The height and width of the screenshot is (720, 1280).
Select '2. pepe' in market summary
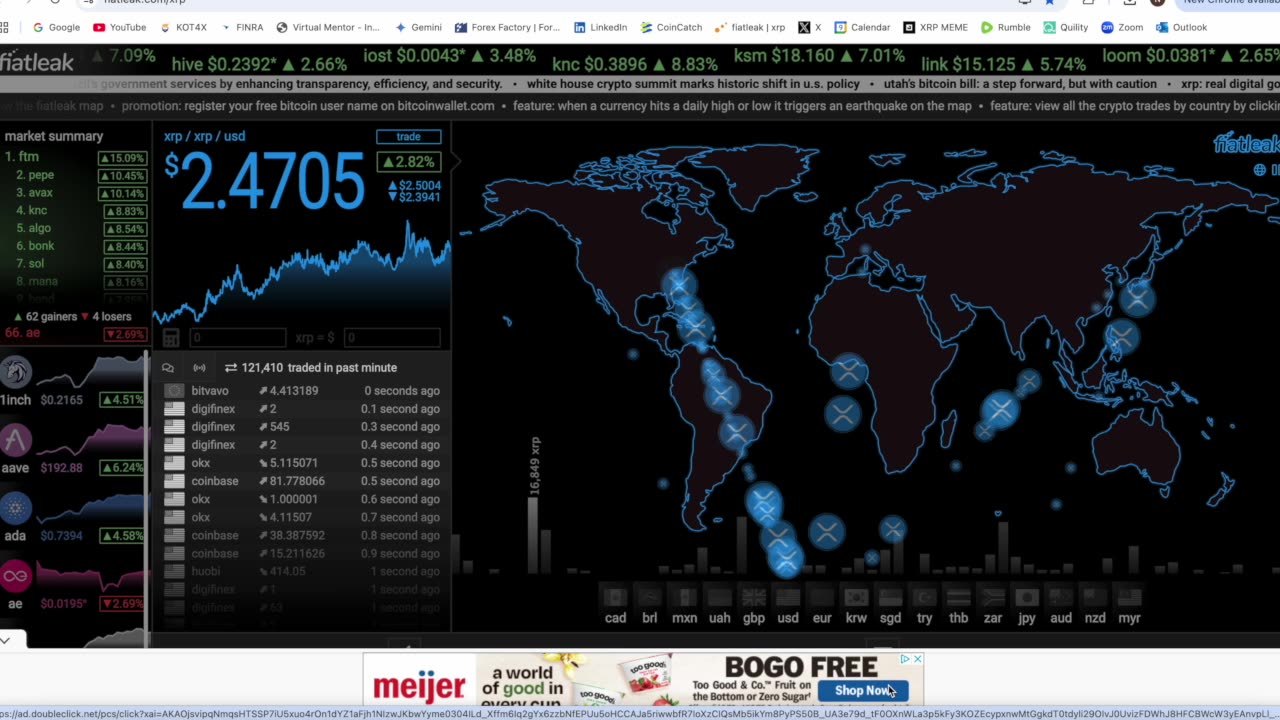75,175
